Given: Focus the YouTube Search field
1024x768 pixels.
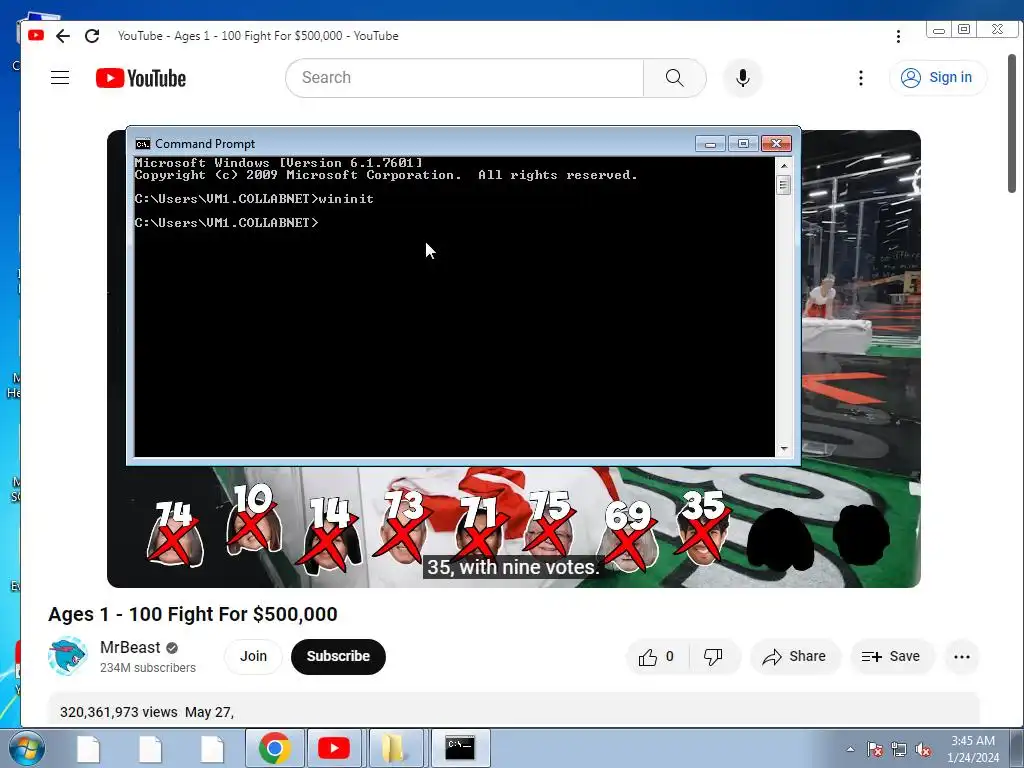Looking at the screenshot, I should pyautogui.click(x=464, y=78).
